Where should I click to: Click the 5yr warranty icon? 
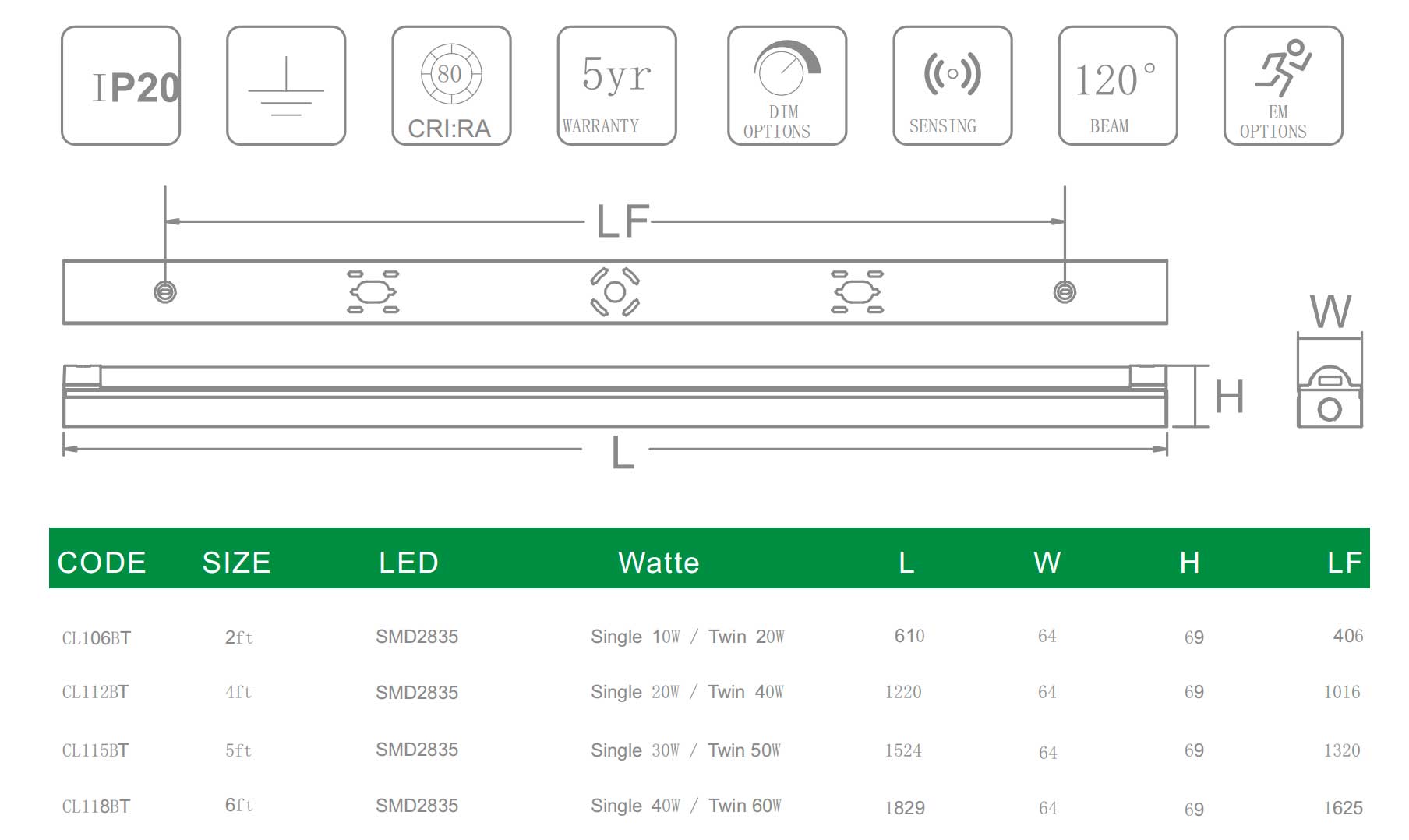[616, 86]
